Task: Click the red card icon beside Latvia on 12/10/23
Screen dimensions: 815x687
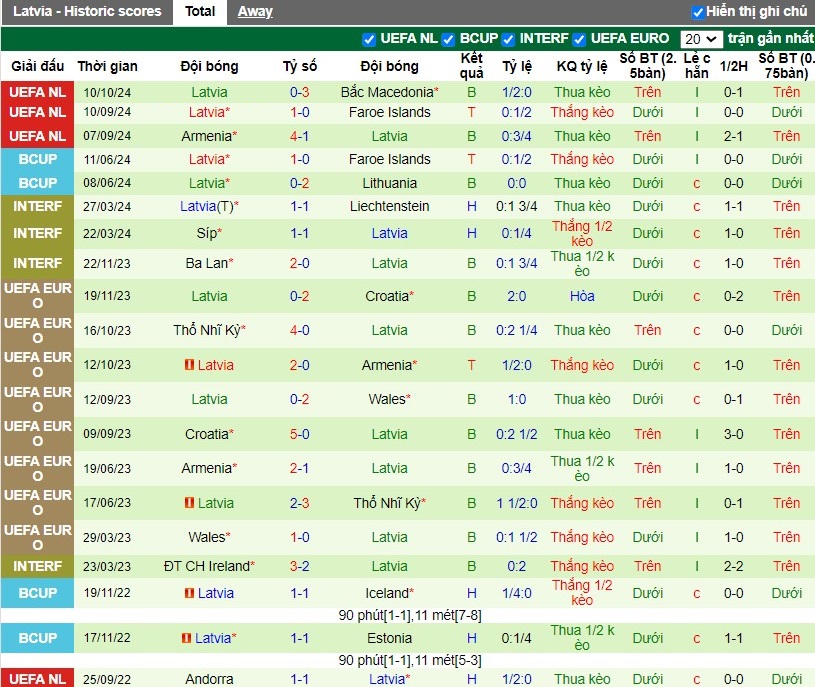Action: click(189, 365)
